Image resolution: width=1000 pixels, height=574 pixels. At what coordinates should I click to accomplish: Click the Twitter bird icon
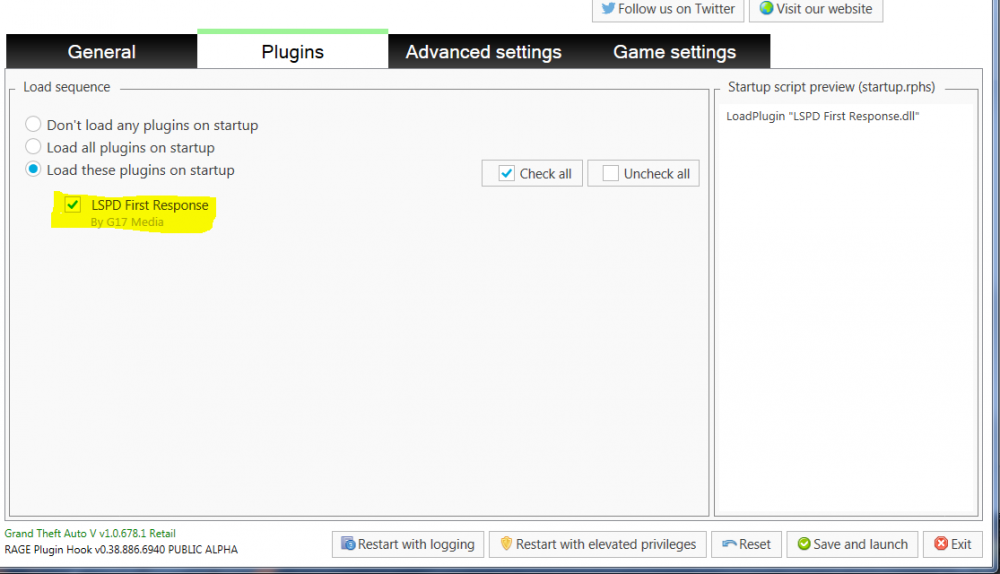(x=608, y=8)
